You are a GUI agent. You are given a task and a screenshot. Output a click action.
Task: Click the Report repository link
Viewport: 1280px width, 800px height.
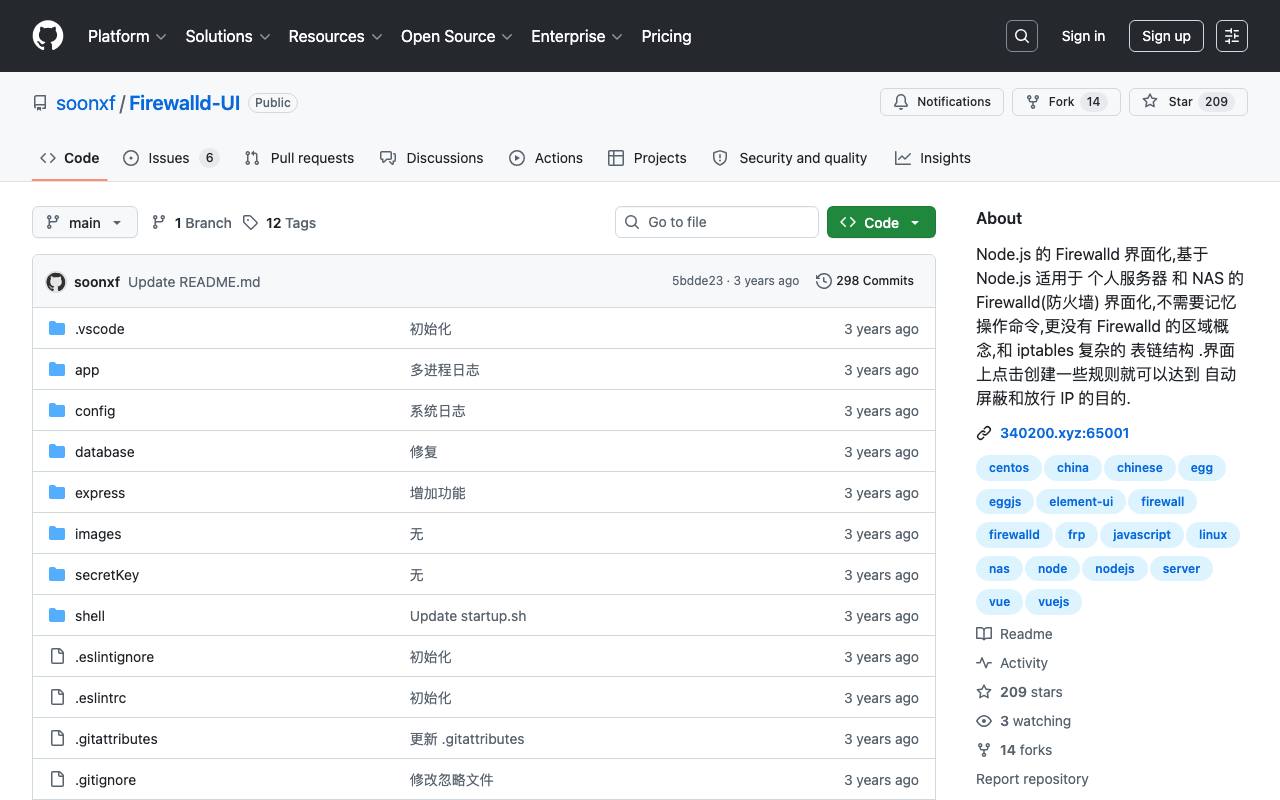point(1032,779)
